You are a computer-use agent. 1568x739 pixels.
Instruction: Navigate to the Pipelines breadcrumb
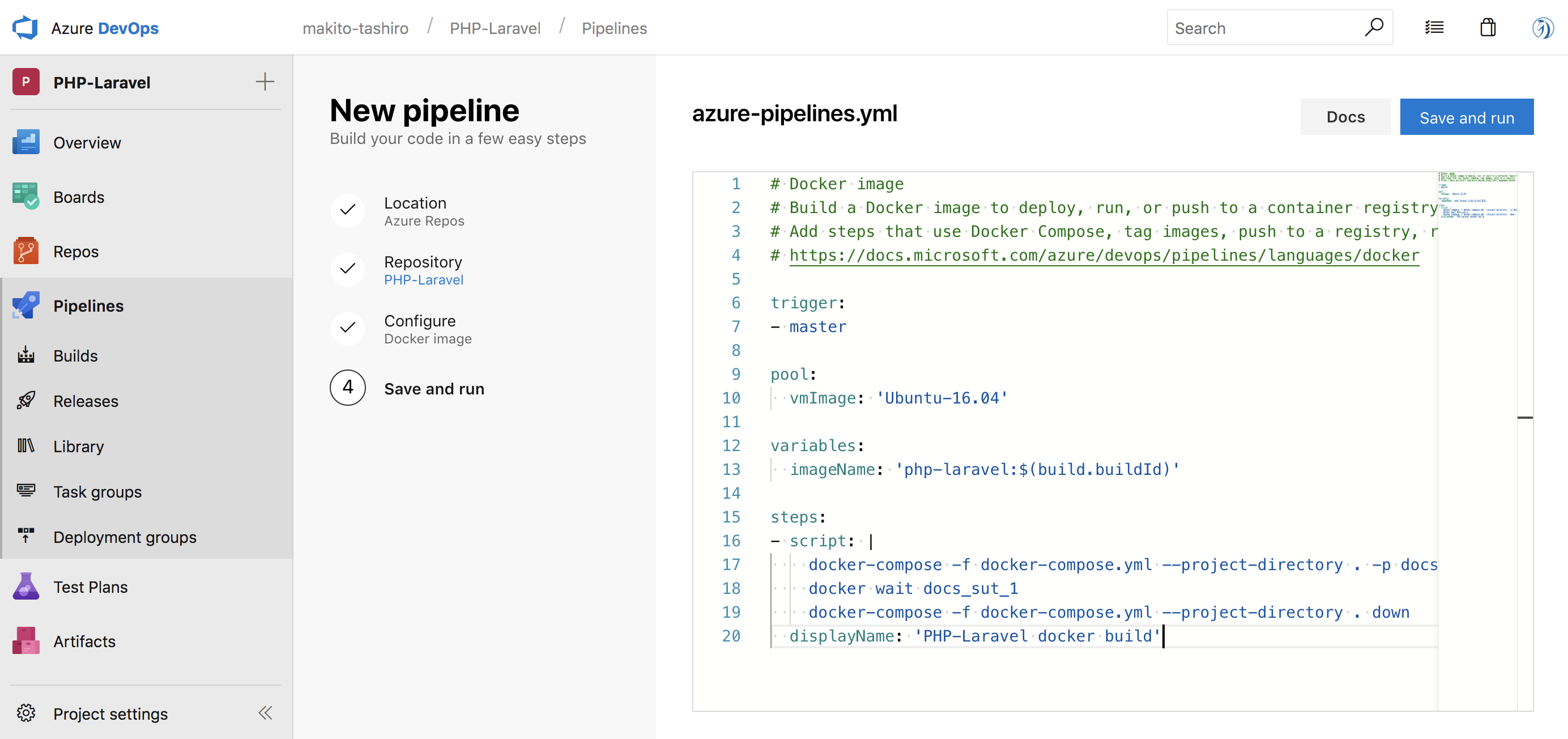tap(613, 27)
